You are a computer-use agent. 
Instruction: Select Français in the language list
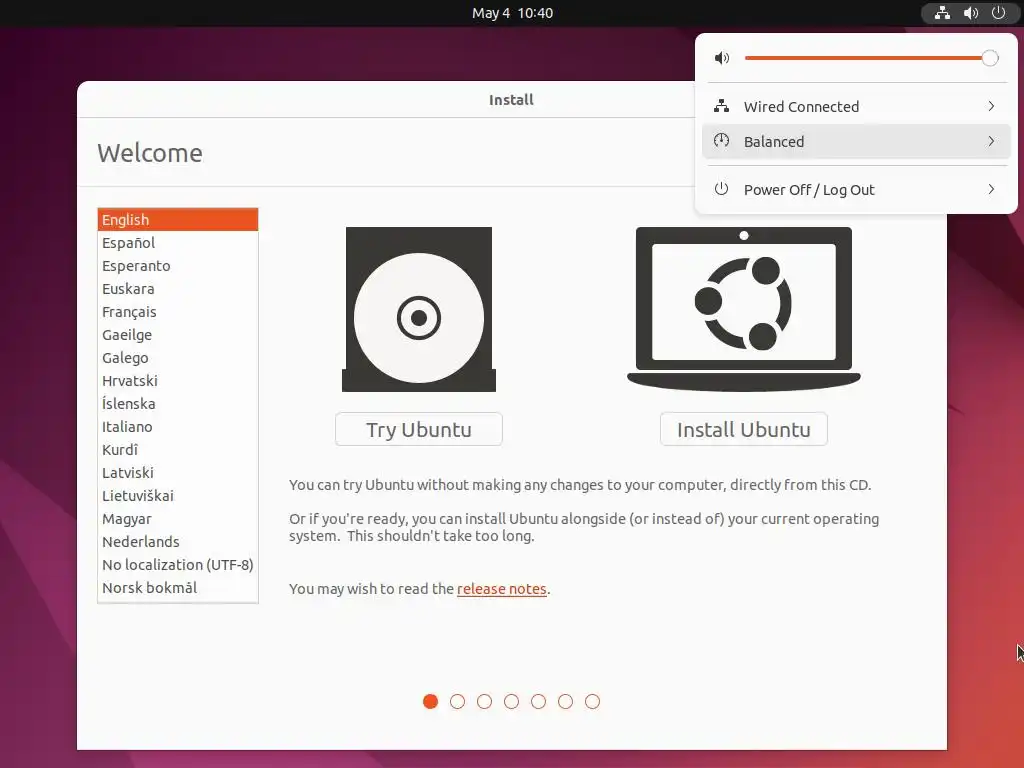(x=178, y=312)
